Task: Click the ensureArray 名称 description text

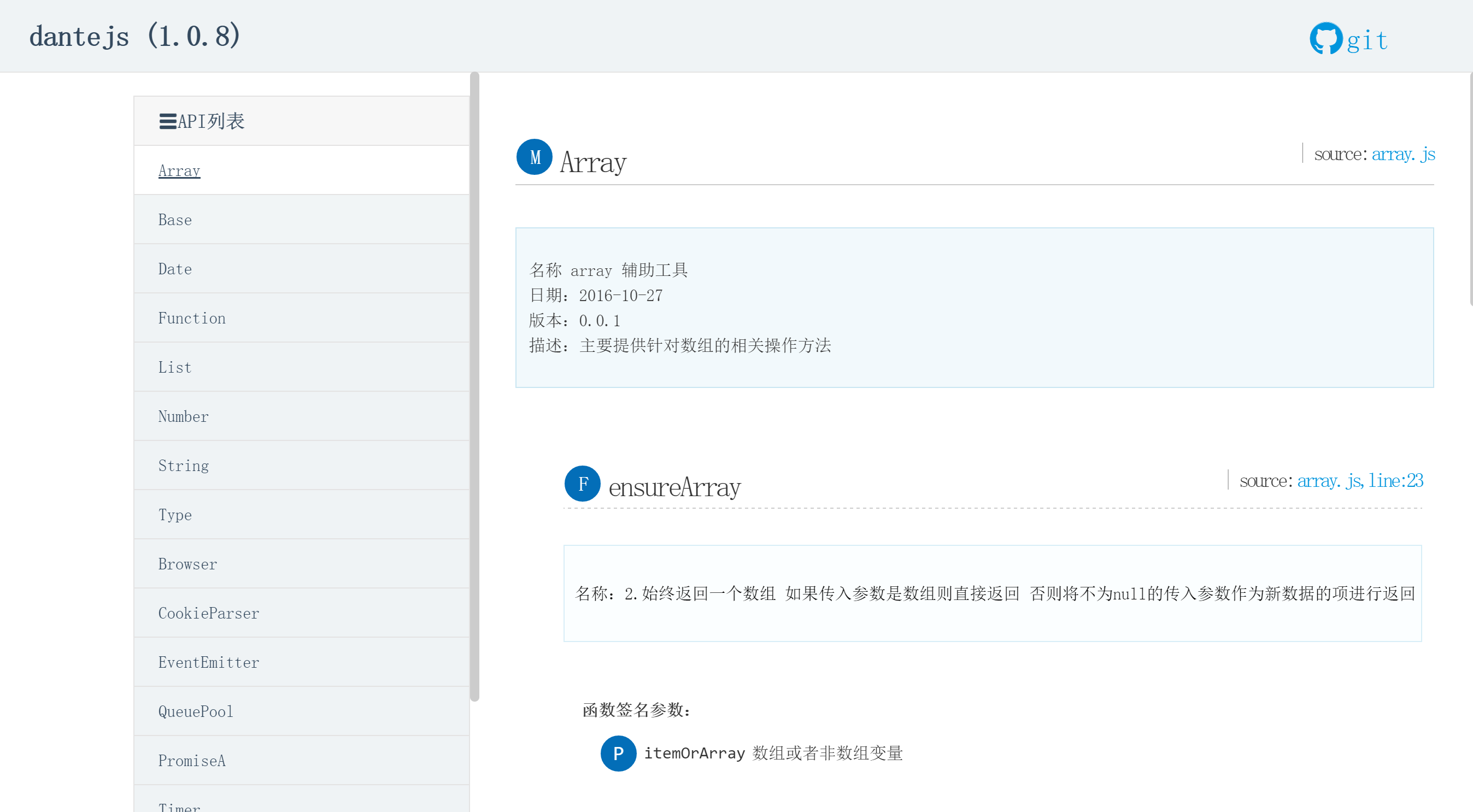Action: [x=995, y=593]
